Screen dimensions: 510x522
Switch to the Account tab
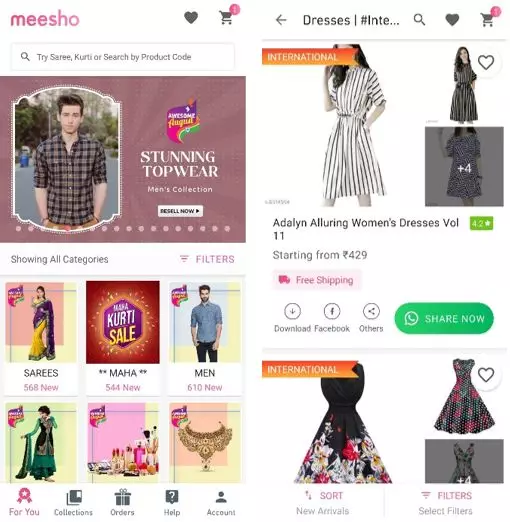(221, 503)
